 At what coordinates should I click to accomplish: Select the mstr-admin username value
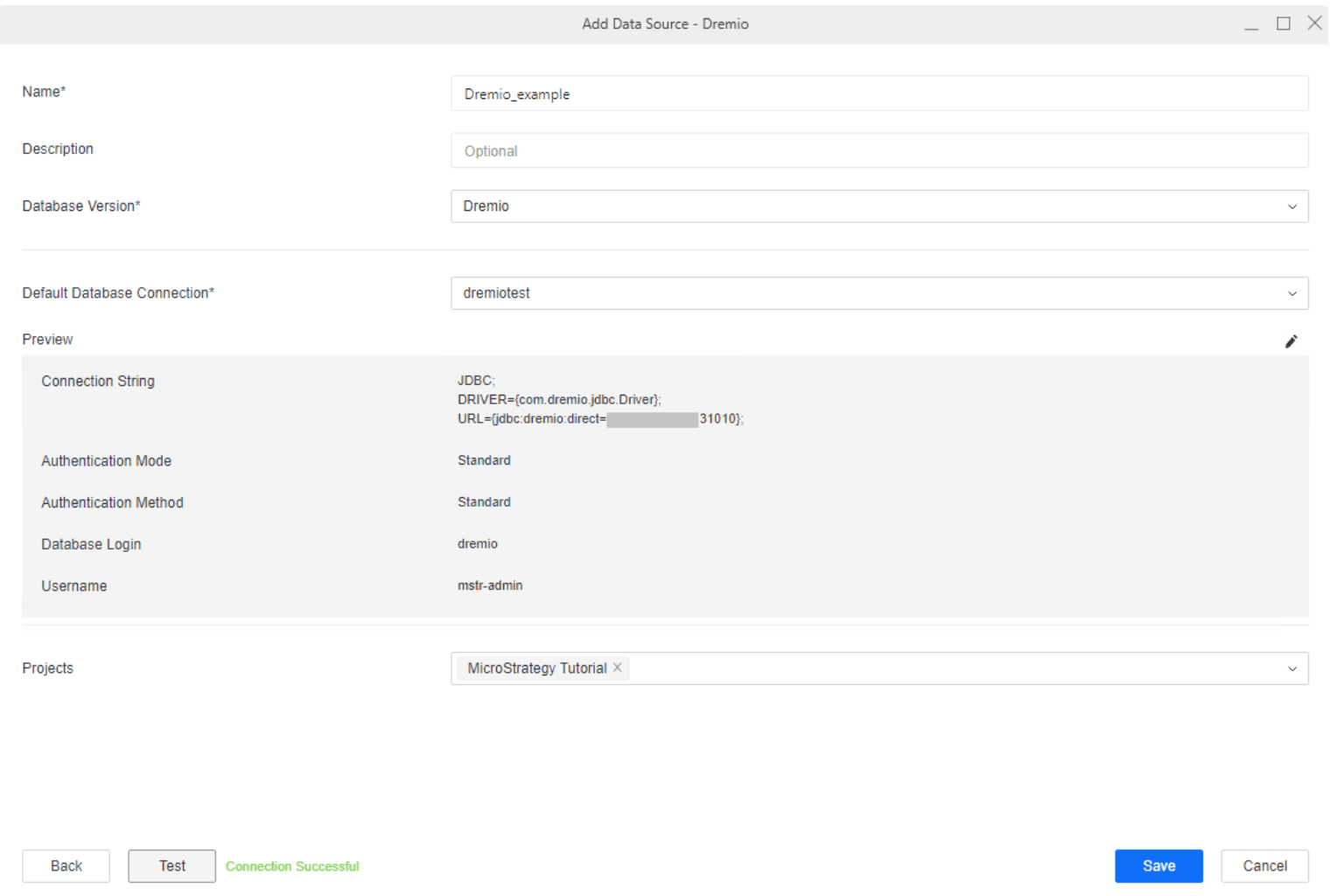pos(490,585)
